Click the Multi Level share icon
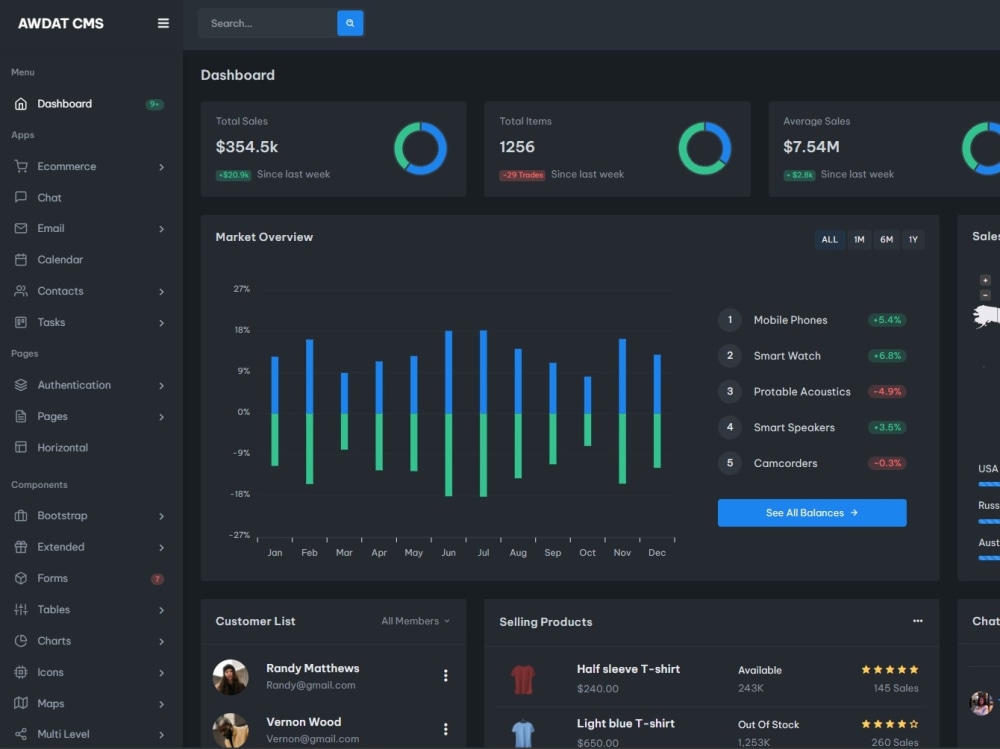This screenshot has width=1000, height=749. [x=21, y=734]
